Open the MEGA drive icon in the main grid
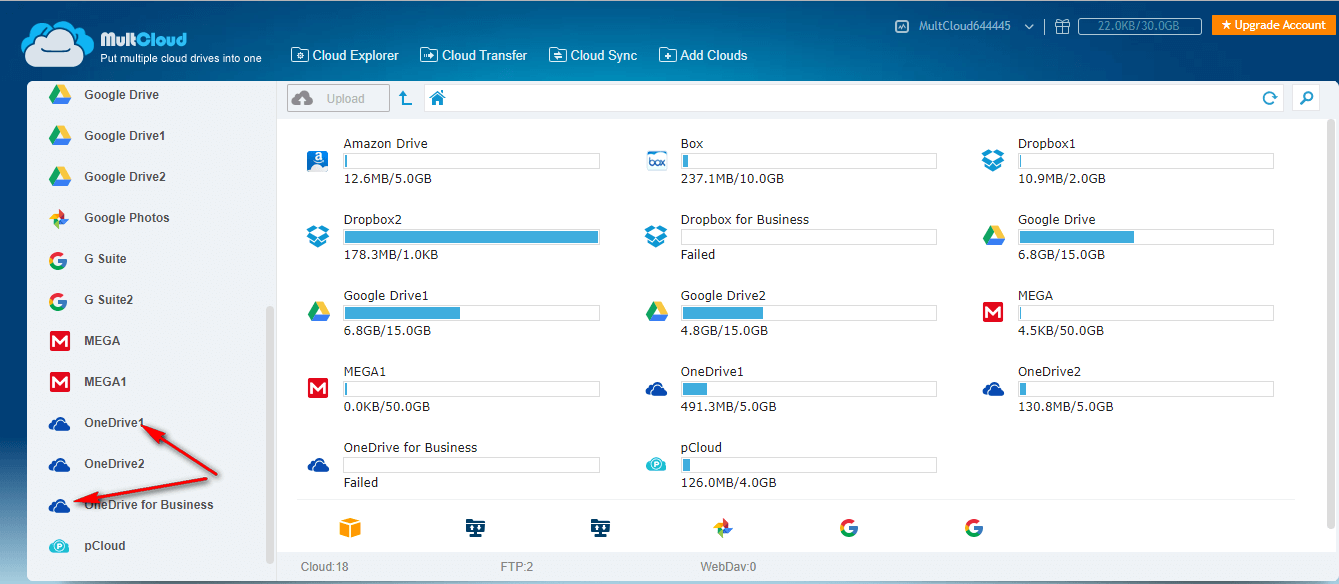The height and width of the screenshot is (584, 1339). [992, 313]
